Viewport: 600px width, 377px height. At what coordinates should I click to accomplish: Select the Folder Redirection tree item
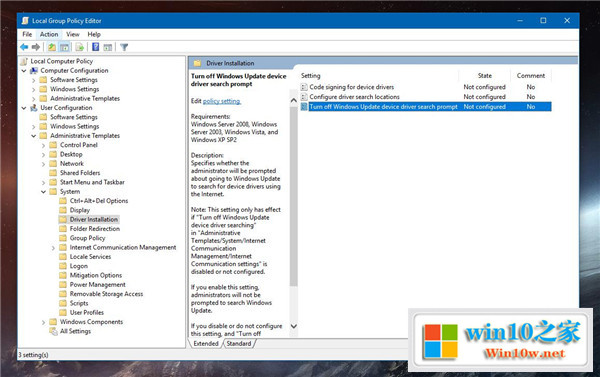pos(95,228)
